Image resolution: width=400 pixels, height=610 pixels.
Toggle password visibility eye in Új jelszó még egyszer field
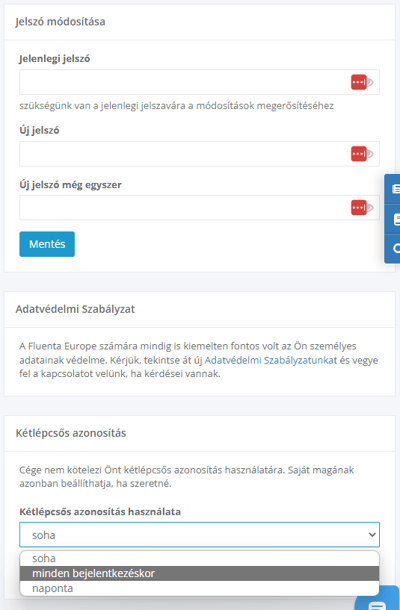[x=370, y=208]
